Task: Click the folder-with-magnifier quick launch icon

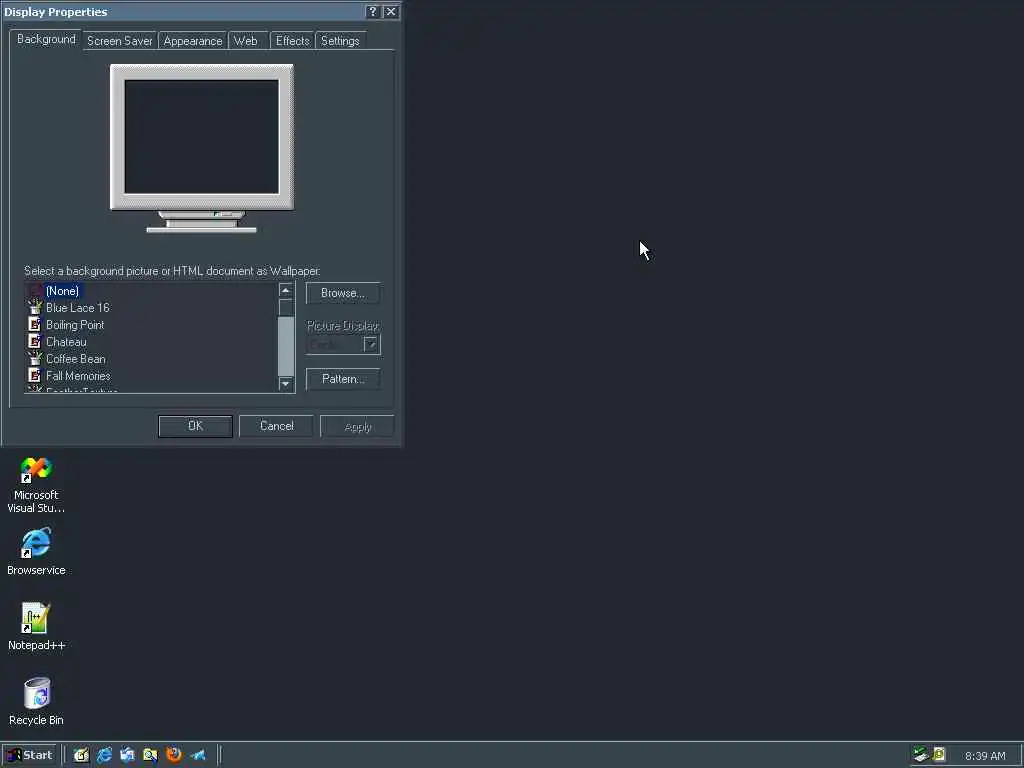Action: [x=150, y=755]
